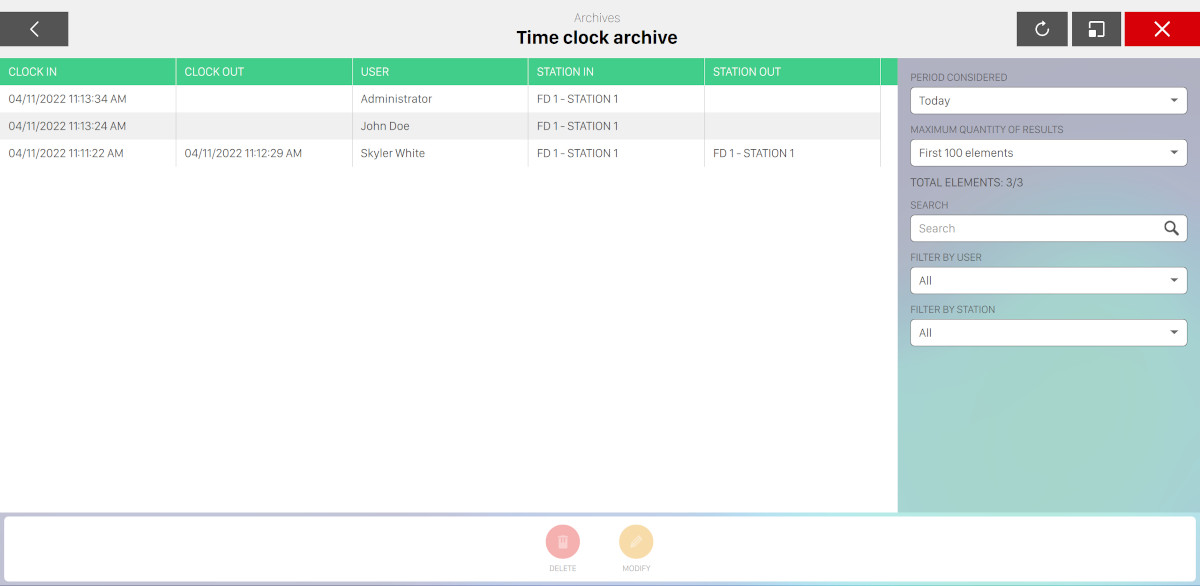Click the Modify pencil icon
The height and width of the screenshot is (586, 1200).
636,542
